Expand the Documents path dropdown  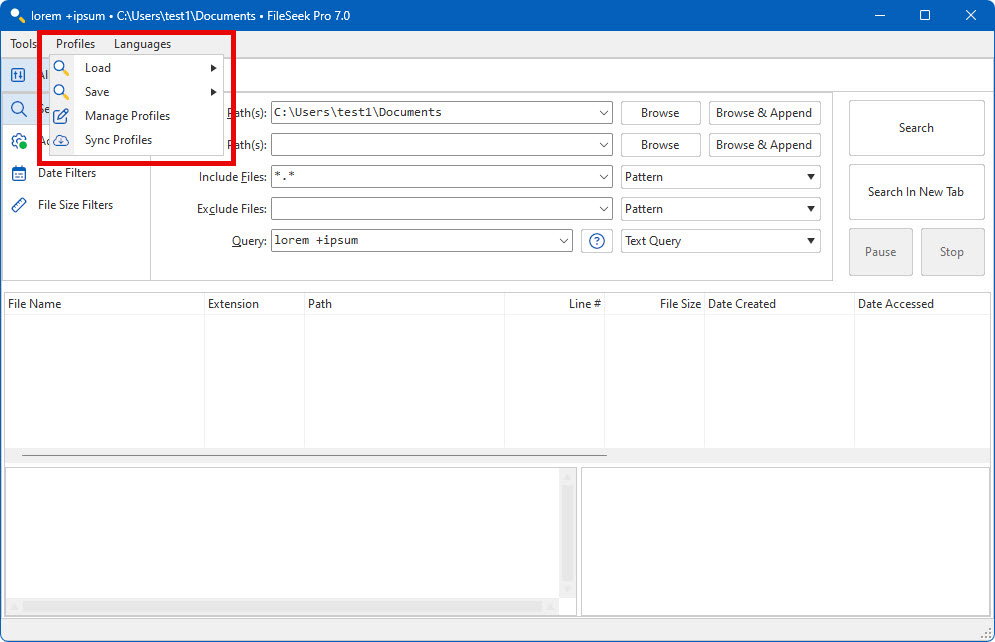603,113
